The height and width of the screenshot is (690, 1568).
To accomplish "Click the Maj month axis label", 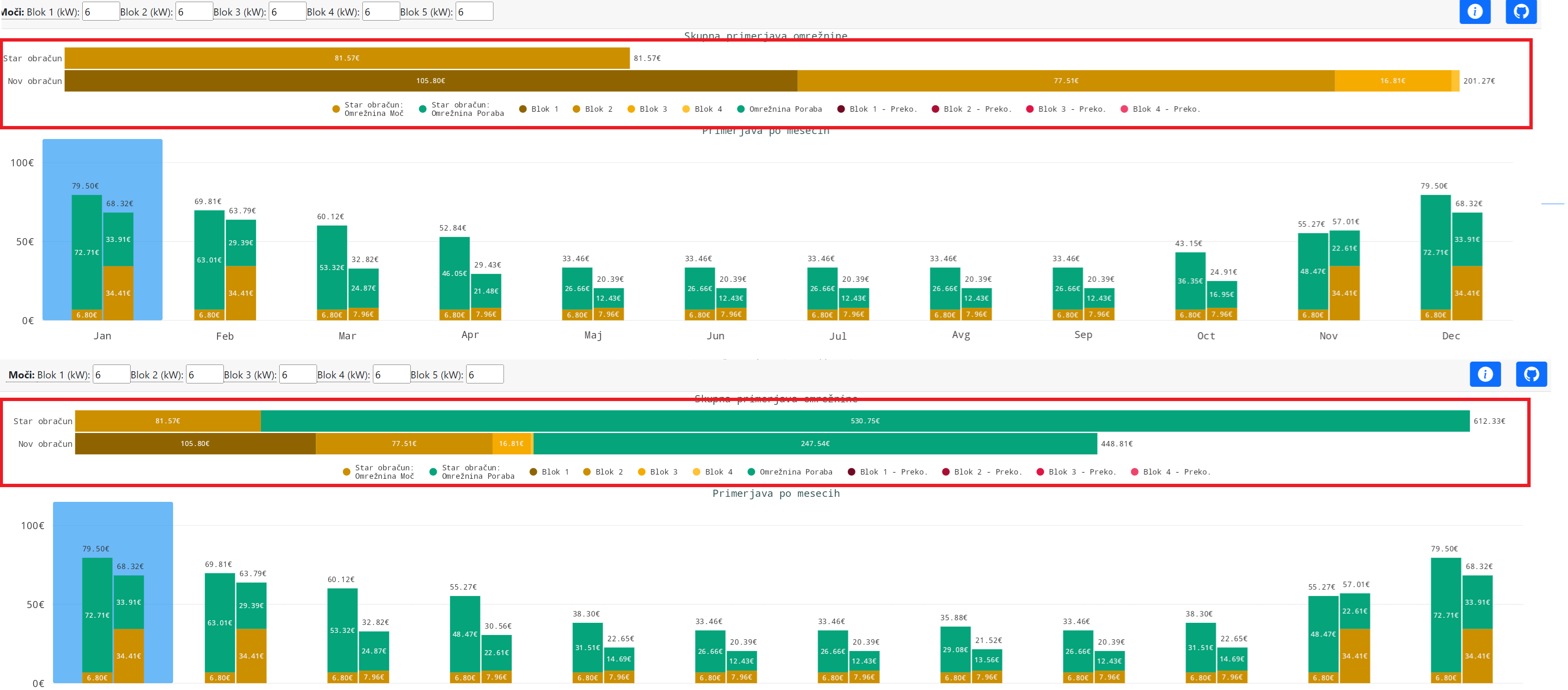I will coord(593,336).
